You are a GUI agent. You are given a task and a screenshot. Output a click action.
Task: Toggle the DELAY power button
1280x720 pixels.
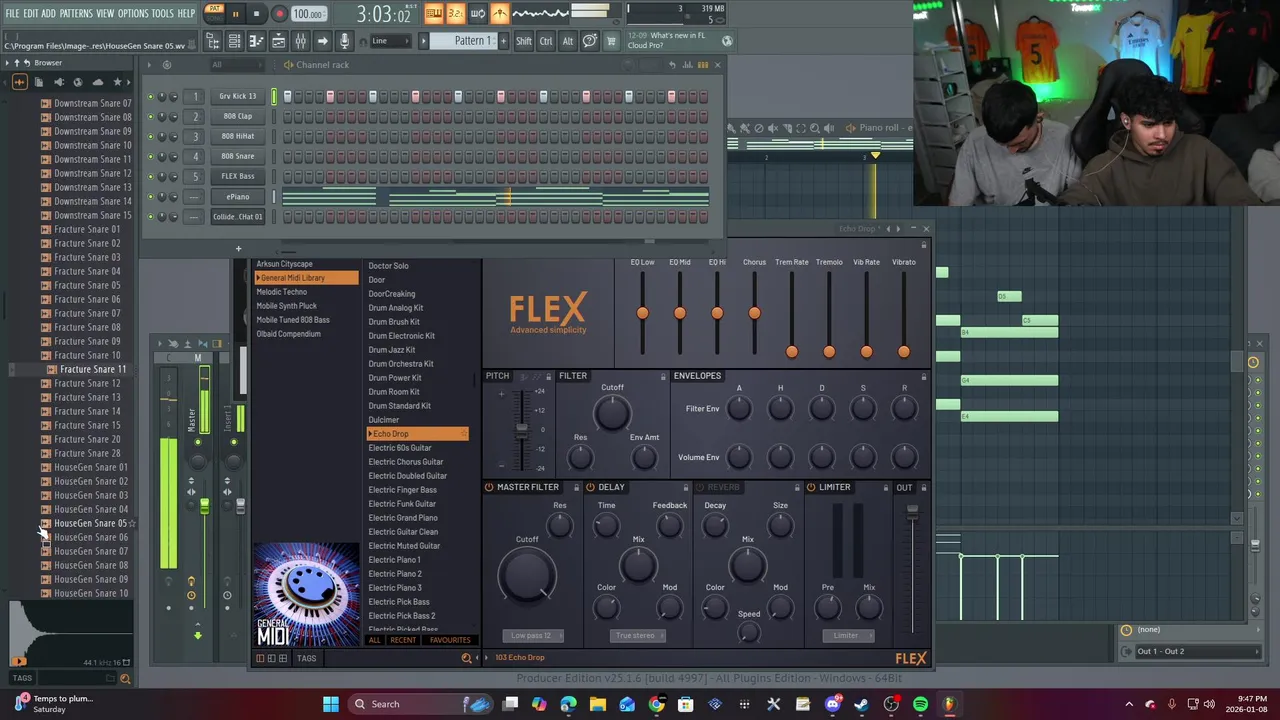[x=590, y=487]
